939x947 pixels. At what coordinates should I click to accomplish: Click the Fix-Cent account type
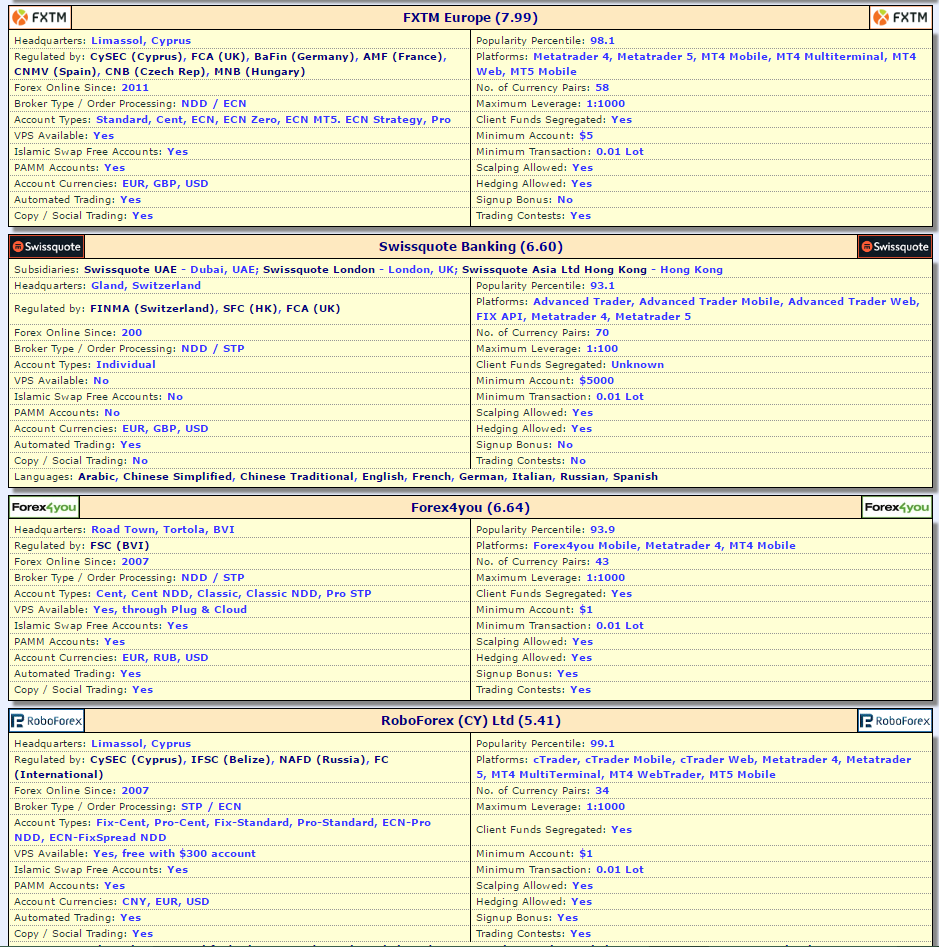(x=121, y=823)
